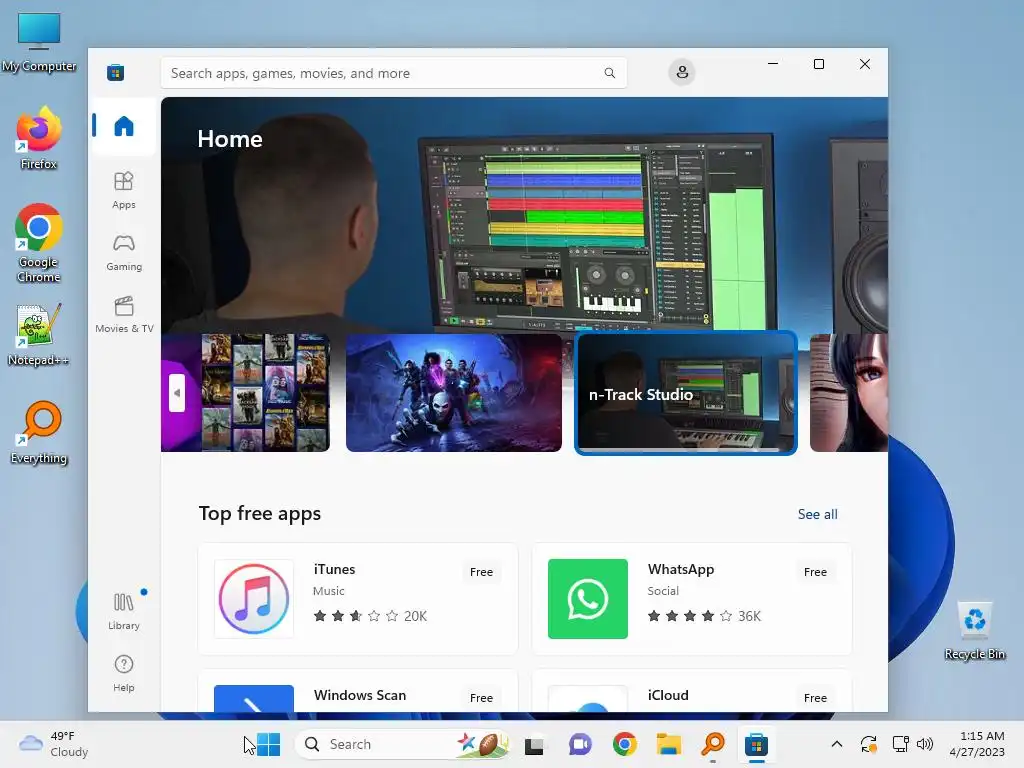The image size is (1024, 768).
Task: Open Movies & TV in the sidebar
Action: [123, 315]
